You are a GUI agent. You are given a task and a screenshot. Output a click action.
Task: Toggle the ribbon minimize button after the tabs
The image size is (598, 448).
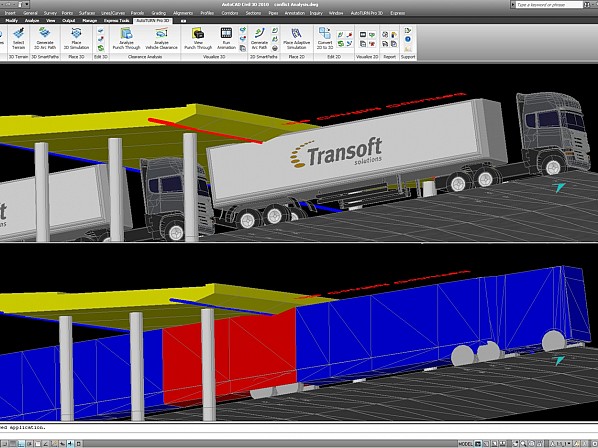[x=183, y=21]
